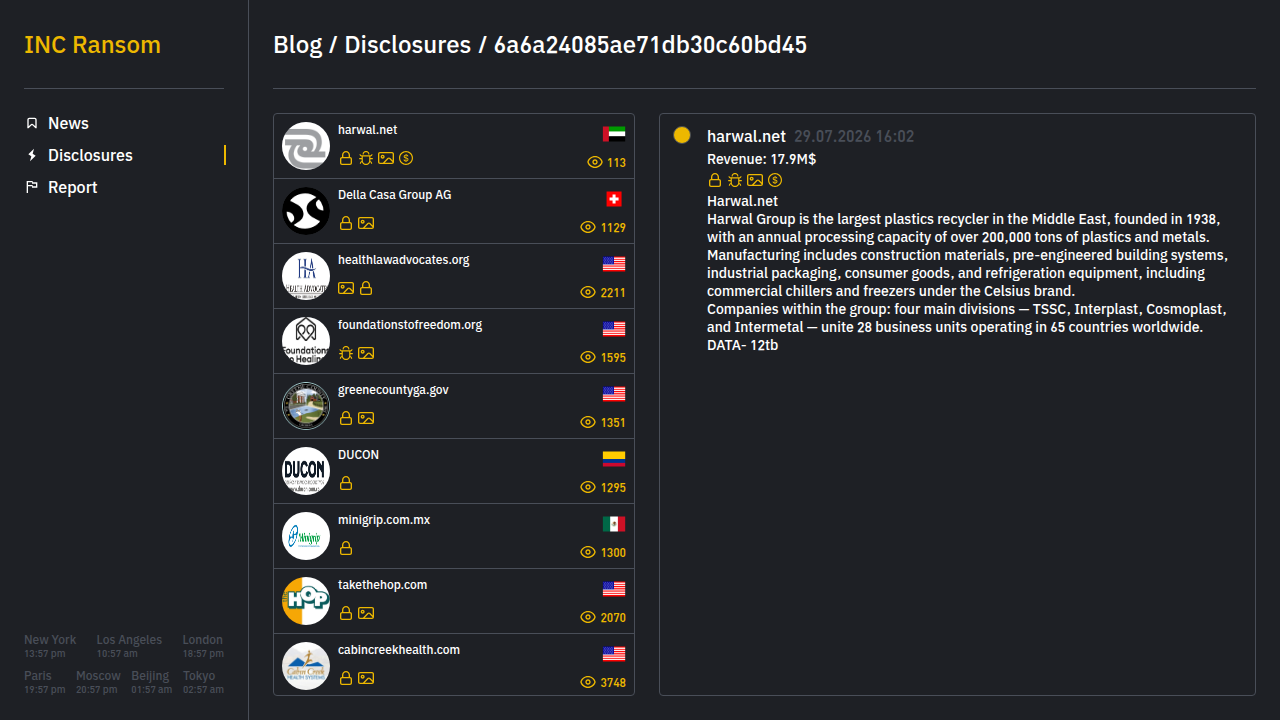This screenshot has width=1280, height=720.
Task: Click the Blog breadcrumb in page heading
Action: point(298,45)
